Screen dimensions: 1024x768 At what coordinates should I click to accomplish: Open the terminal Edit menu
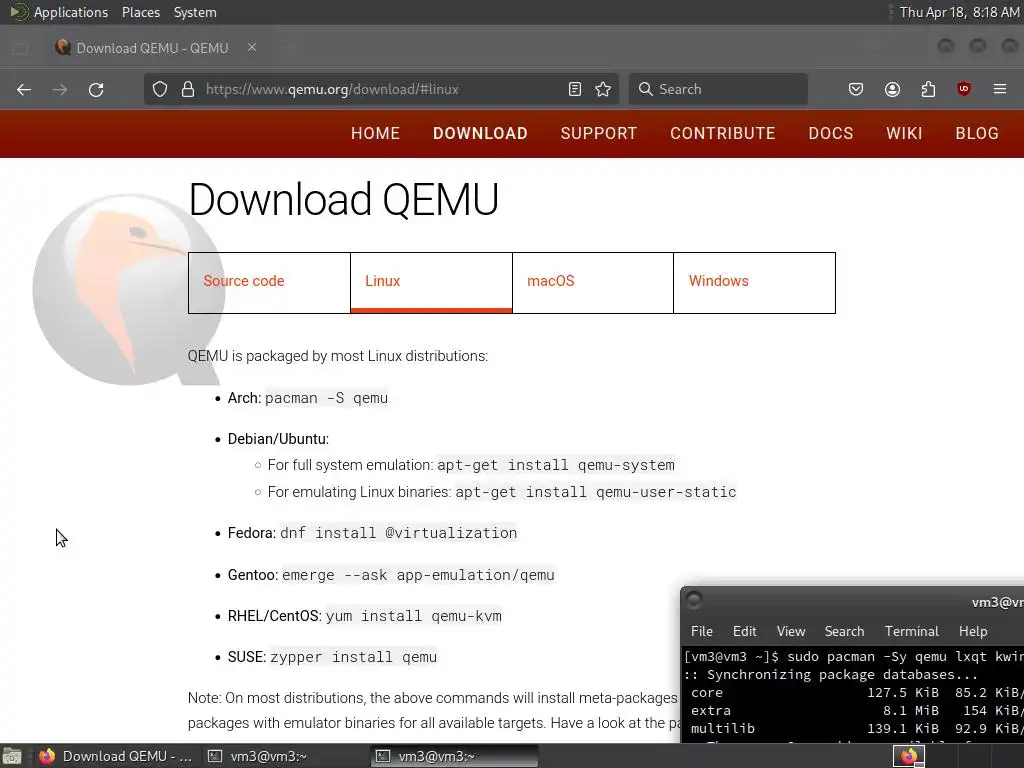click(x=744, y=632)
